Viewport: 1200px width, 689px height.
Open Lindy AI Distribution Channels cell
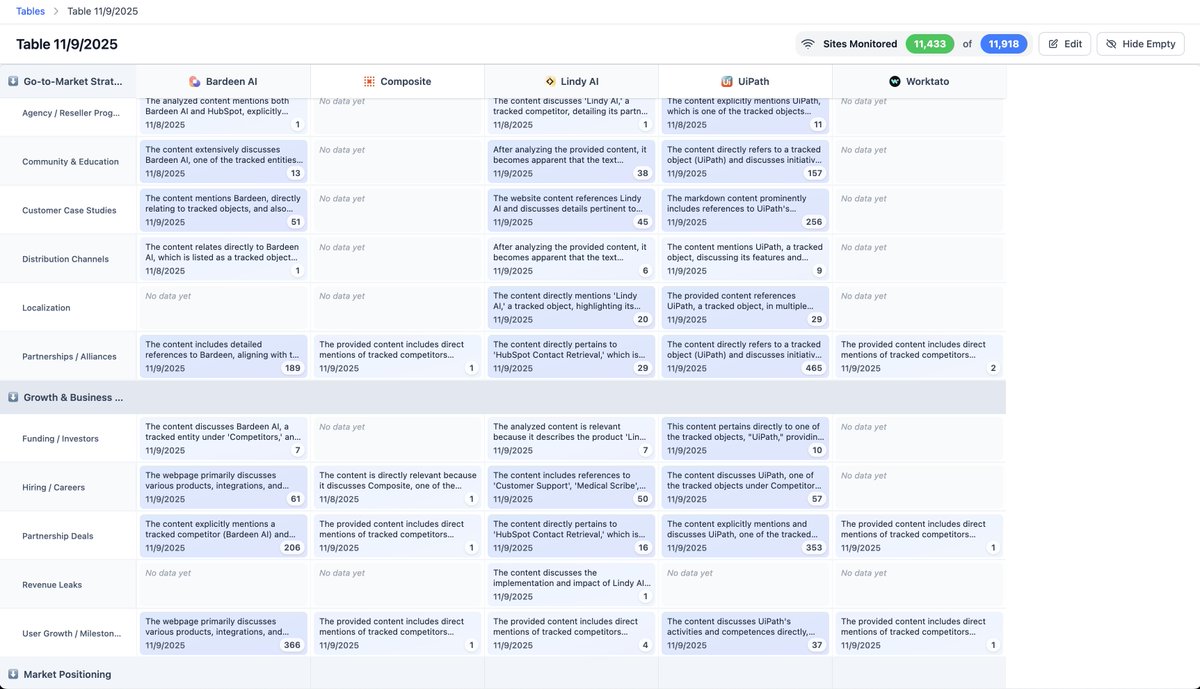click(571, 259)
